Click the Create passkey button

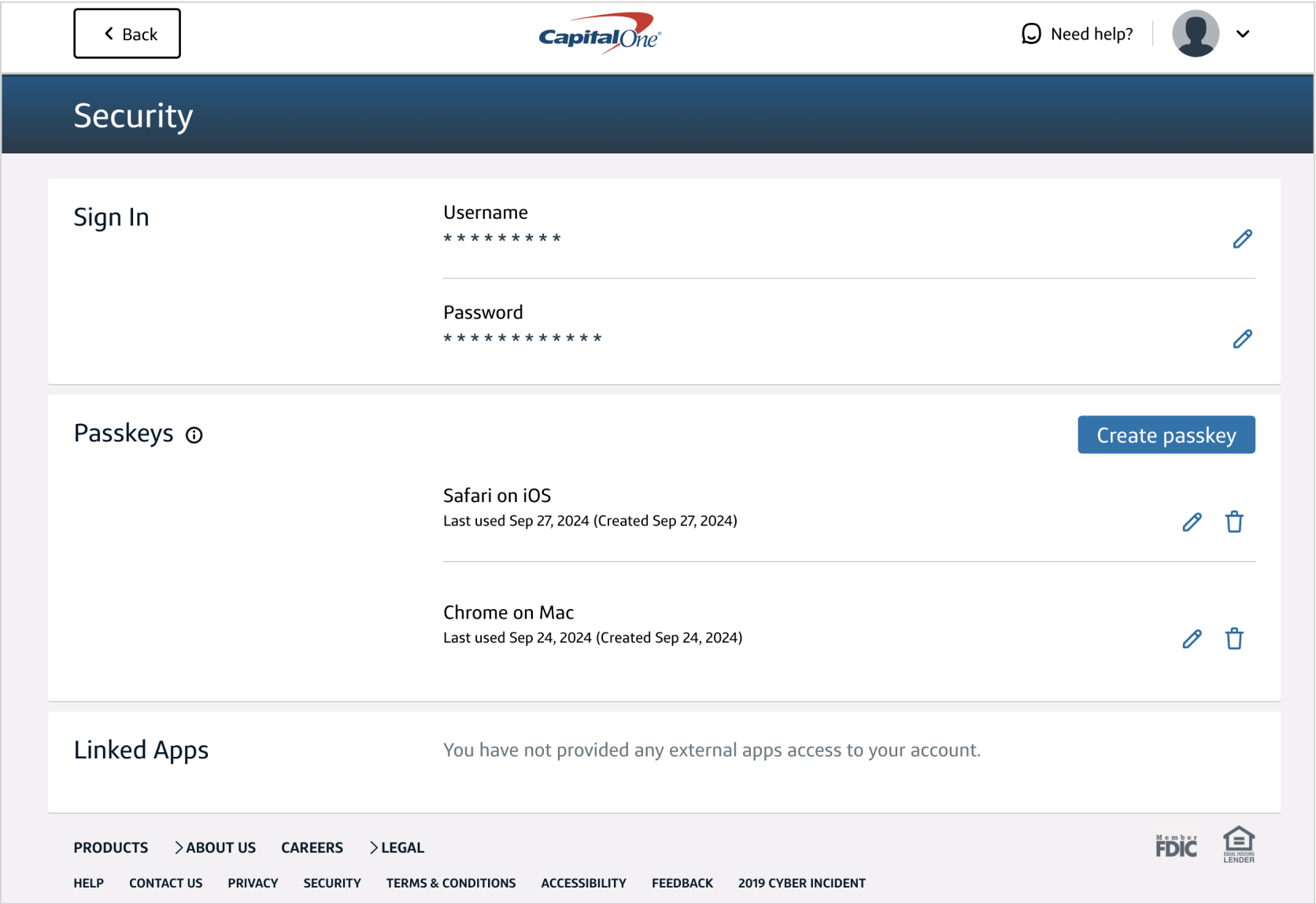(x=1166, y=434)
